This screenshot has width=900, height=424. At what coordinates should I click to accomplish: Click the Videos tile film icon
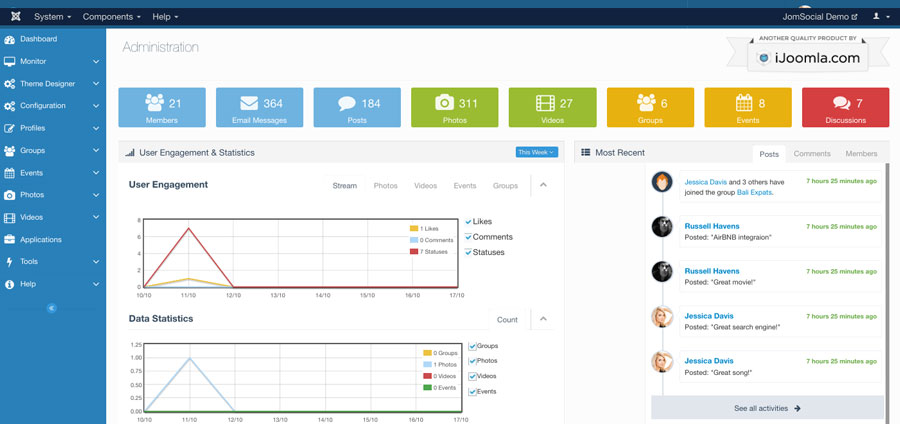tap(545, 103)
